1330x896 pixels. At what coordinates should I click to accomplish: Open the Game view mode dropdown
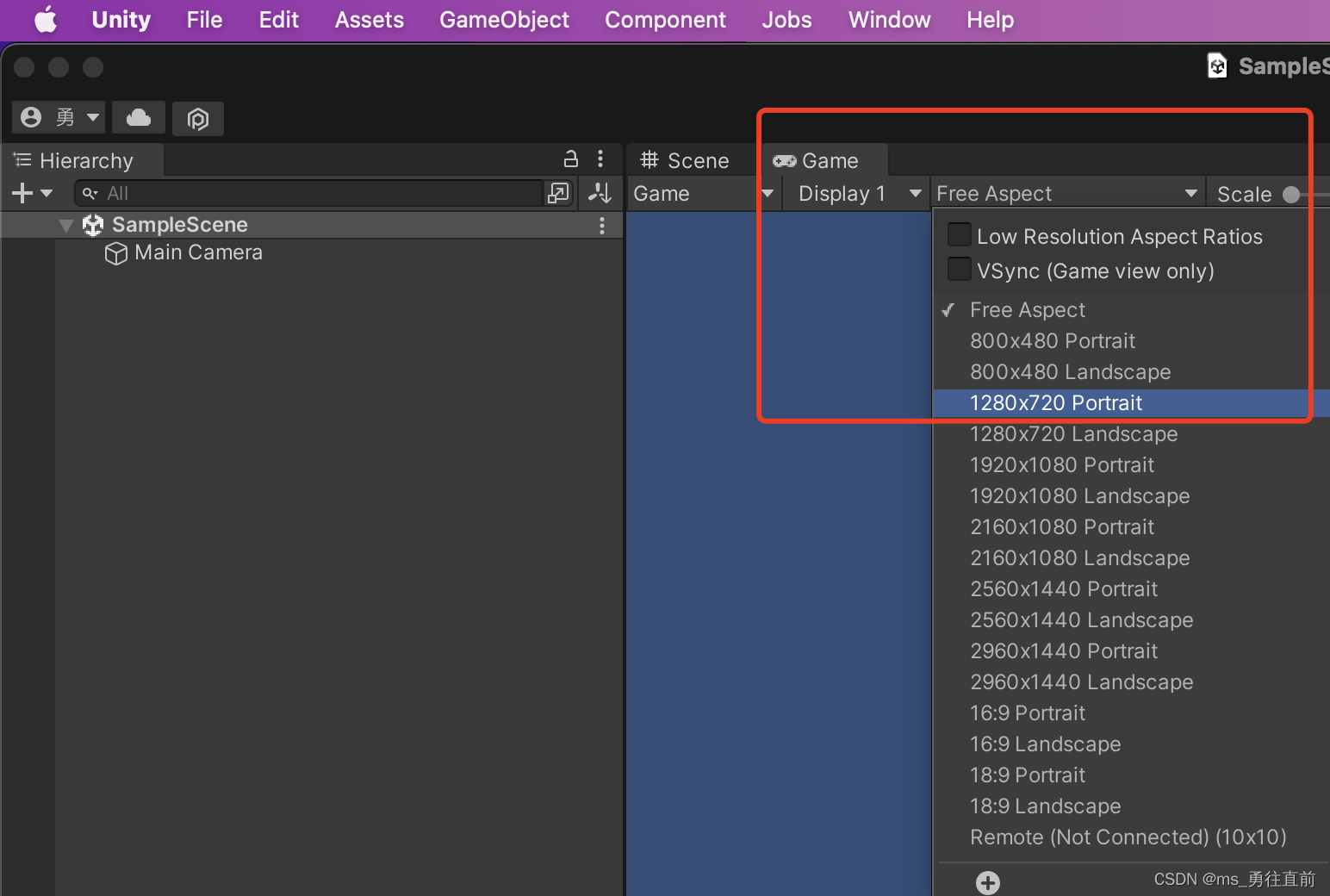tap(704, 193)
